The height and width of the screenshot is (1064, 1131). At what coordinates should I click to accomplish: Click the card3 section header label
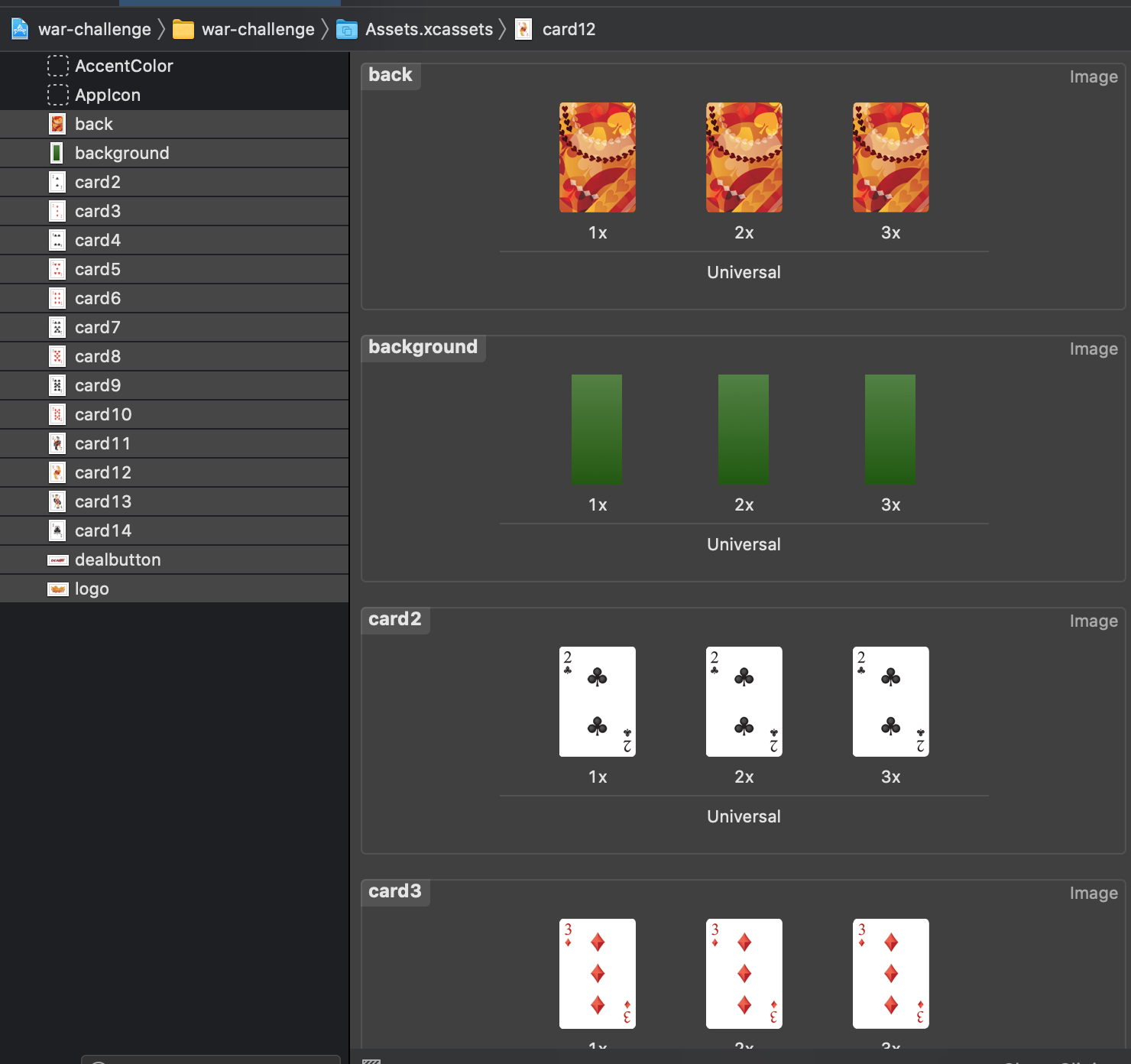point(395,891)
